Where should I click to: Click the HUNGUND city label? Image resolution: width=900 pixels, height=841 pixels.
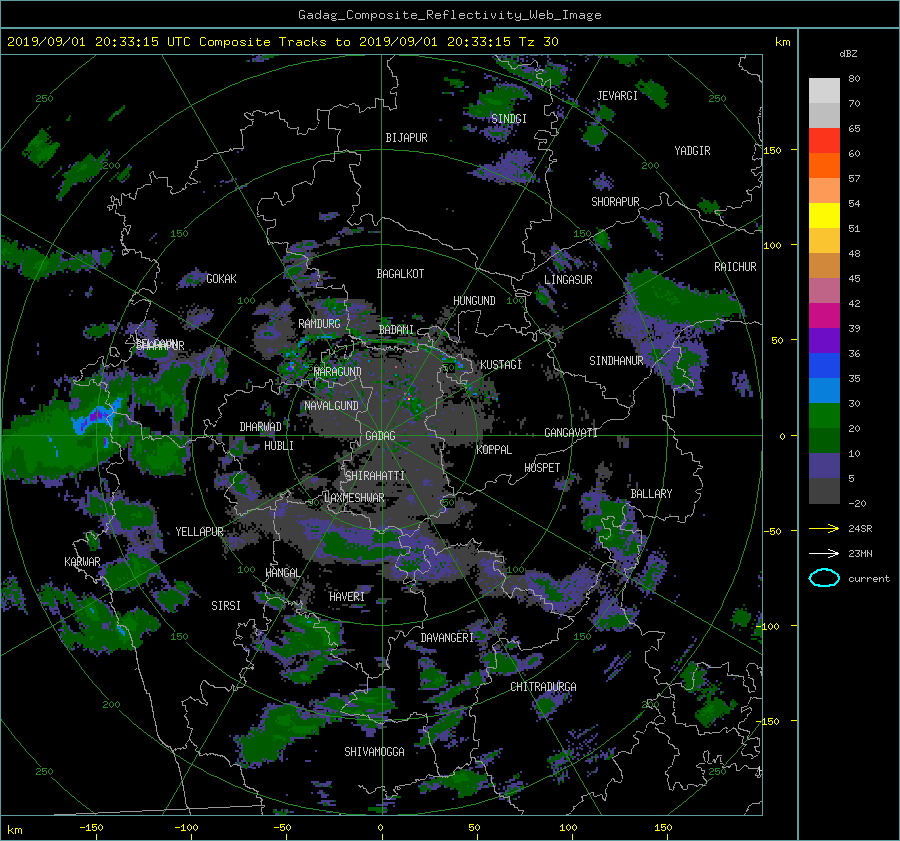pyautogui.click(x=474, y=301)
